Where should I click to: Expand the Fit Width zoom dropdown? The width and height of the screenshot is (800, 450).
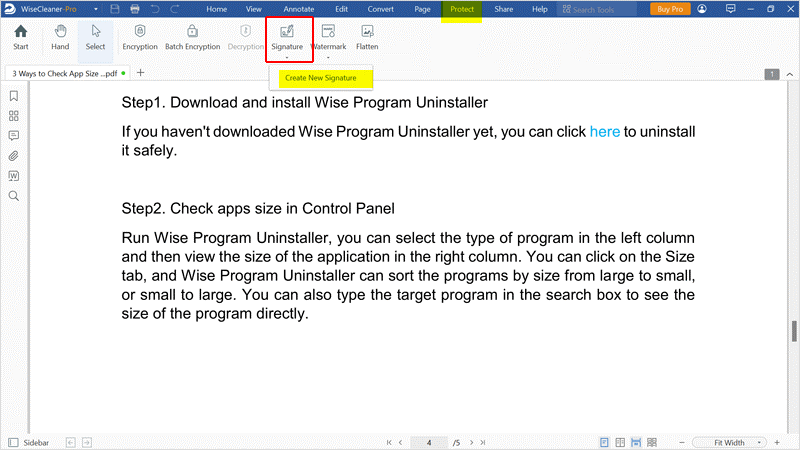pos(759,442)
